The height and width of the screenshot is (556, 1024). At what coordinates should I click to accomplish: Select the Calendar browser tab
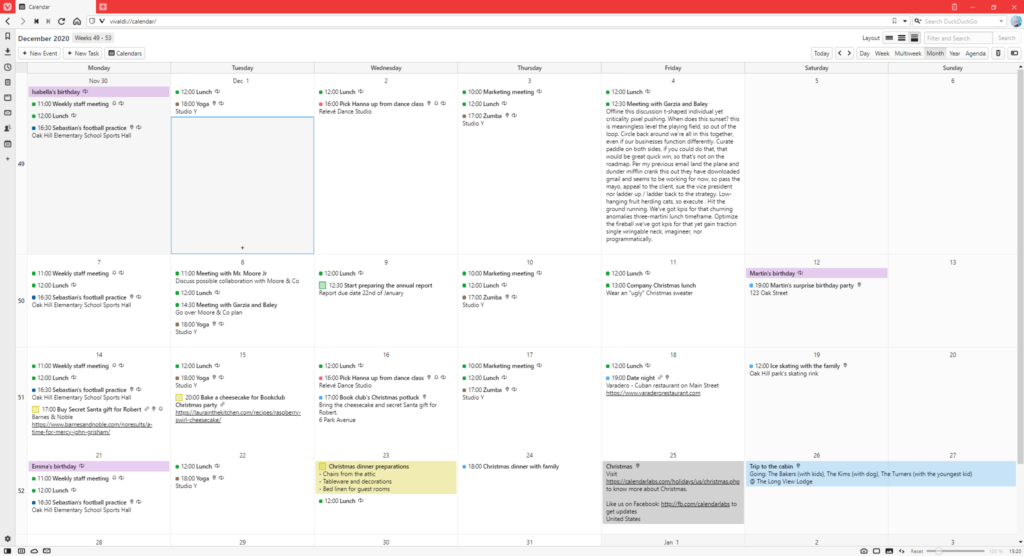pyautogui.click(x=55, y=7)
